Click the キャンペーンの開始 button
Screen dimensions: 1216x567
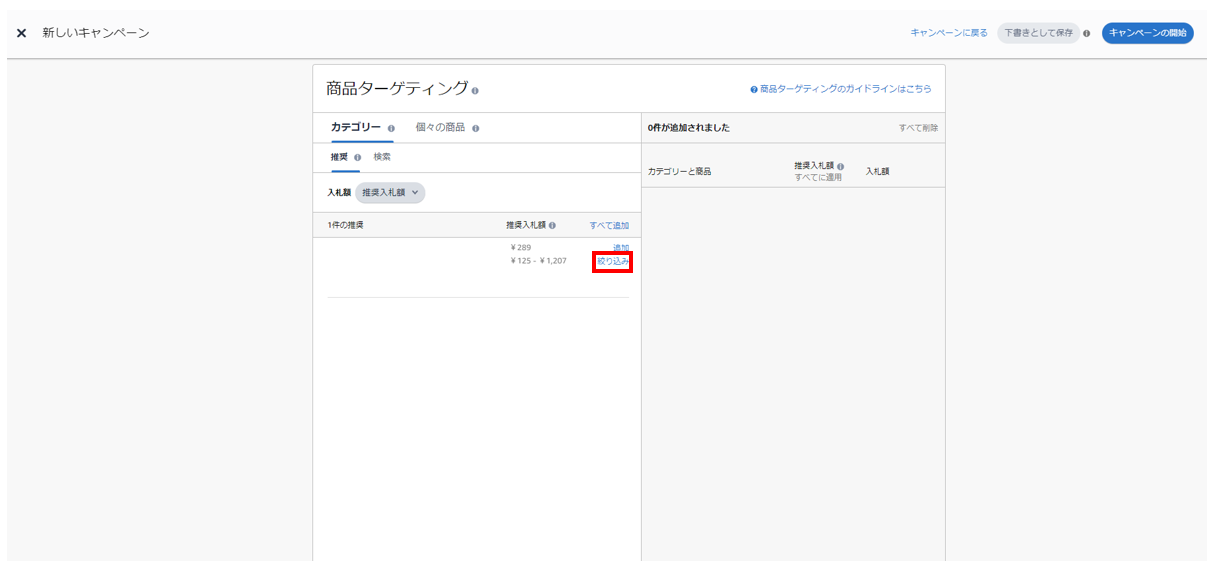[1148, 33]
